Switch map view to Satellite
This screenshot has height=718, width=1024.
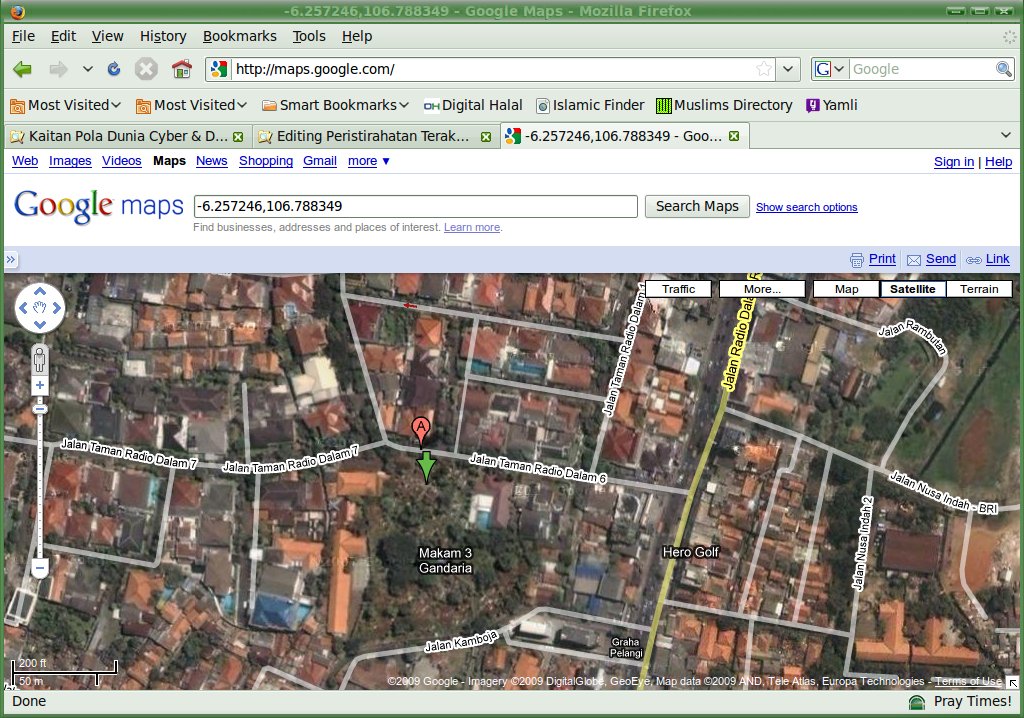912,289
